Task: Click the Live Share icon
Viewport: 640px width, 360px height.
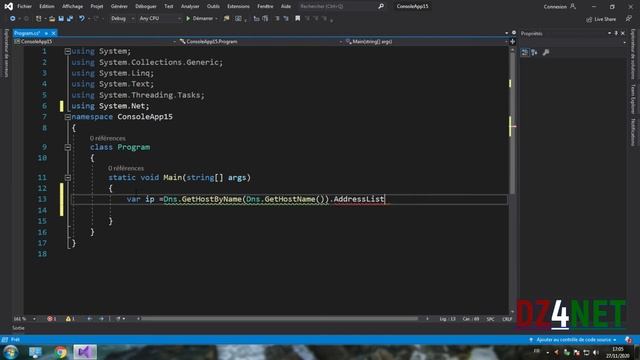Action: click(x=589, y=19)
